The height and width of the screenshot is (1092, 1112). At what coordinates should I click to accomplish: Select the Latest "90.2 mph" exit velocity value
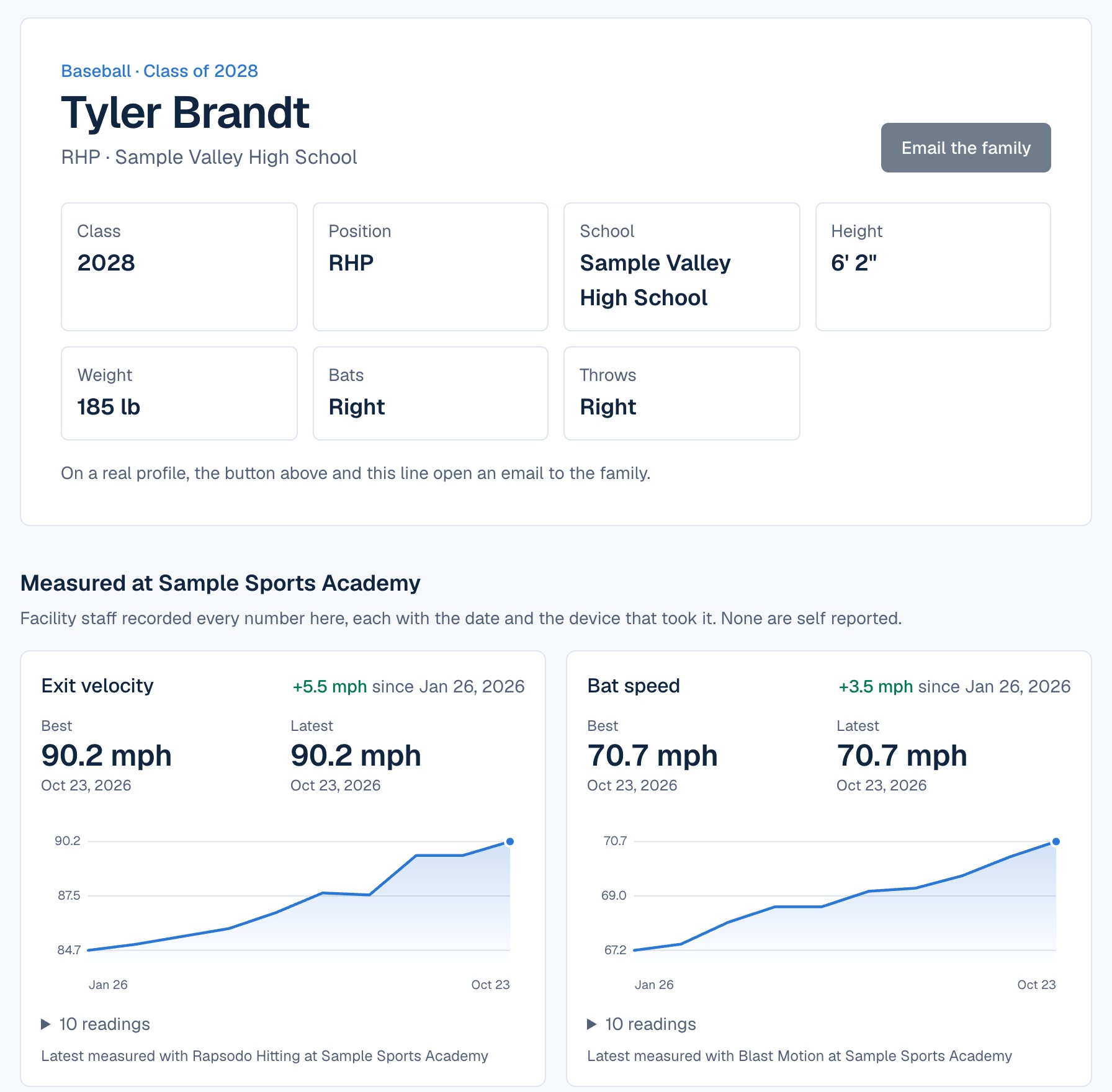[x=356, y=756]
